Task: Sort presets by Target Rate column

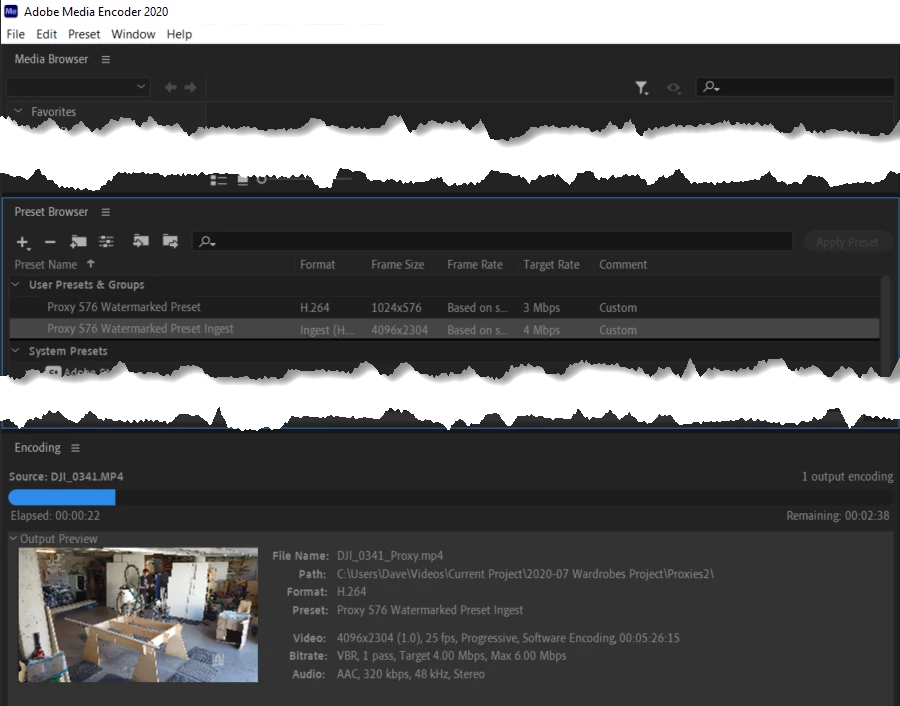Action: tap(551, 265)
